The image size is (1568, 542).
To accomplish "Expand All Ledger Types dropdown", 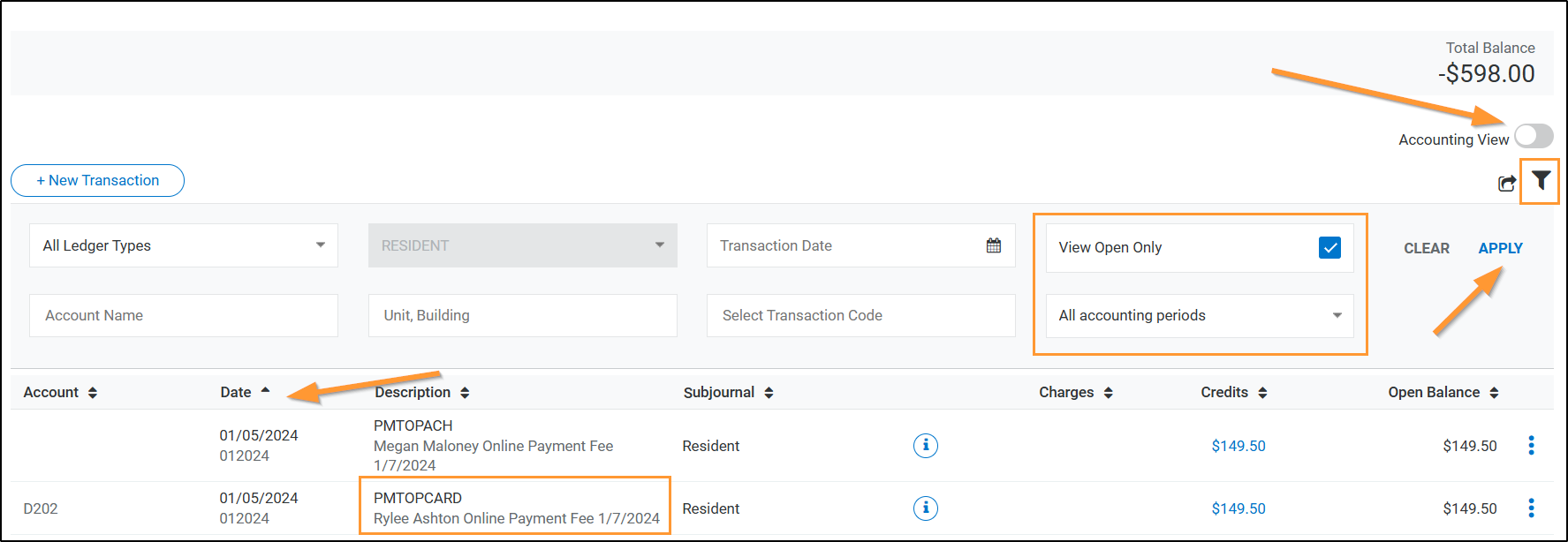I will [184, 245].
